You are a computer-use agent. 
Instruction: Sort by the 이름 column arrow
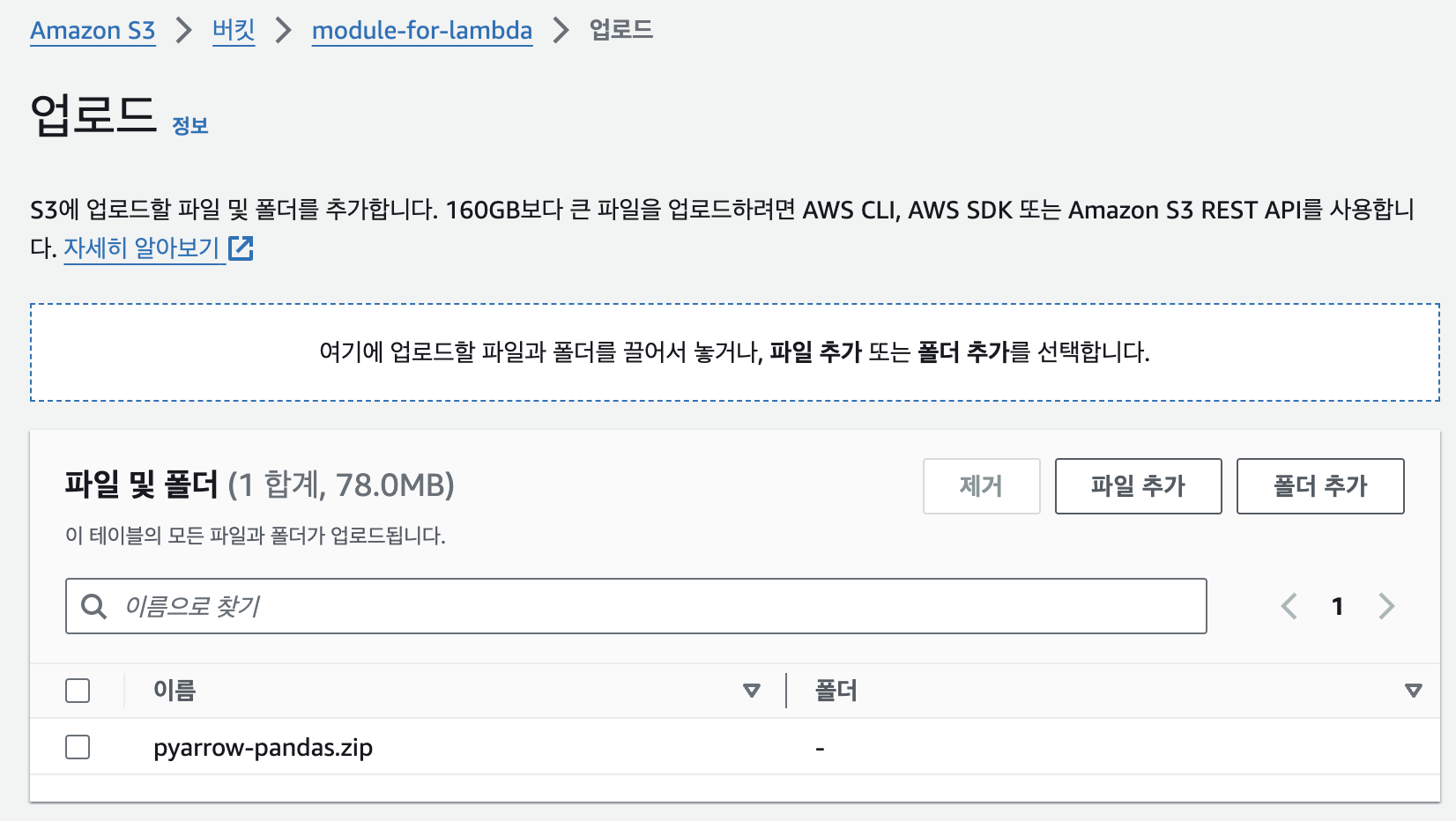[752, 691]
